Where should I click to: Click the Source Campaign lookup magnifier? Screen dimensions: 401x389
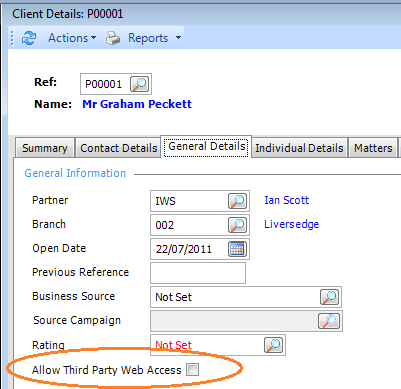click(329, 321)
